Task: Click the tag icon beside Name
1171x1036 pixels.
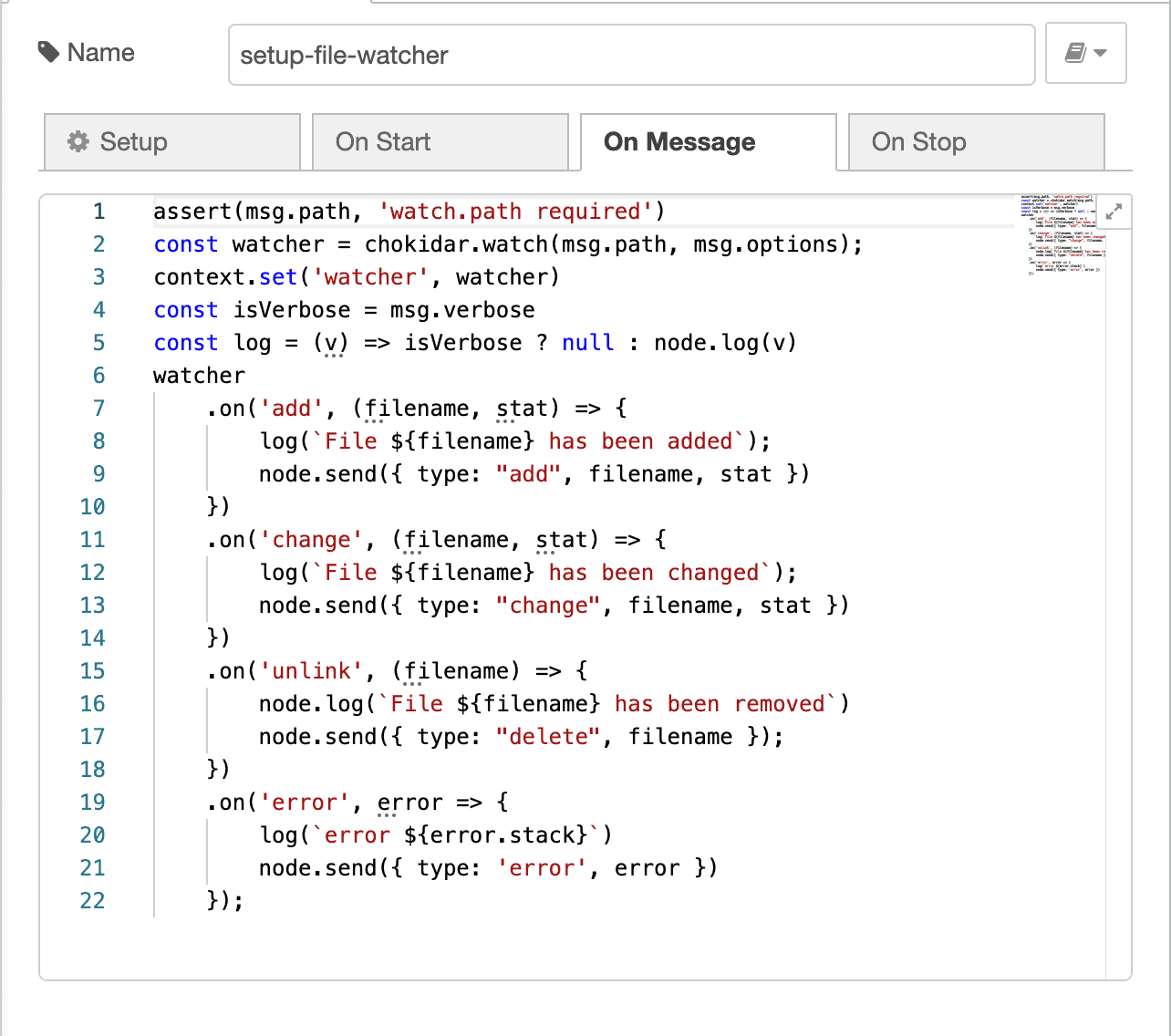Action: click(x=48, y=53)
